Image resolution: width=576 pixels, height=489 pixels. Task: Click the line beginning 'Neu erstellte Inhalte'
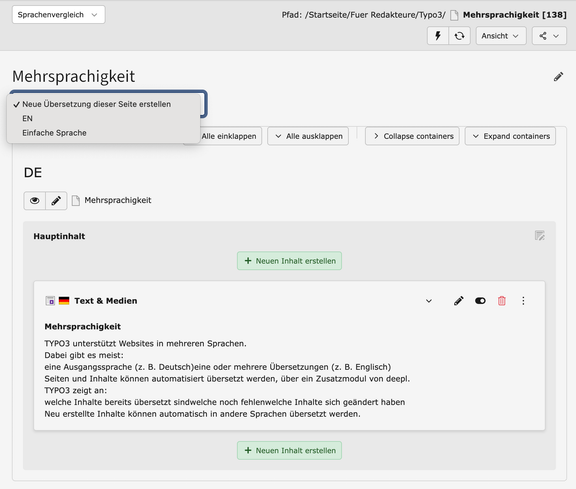(202, 414)
